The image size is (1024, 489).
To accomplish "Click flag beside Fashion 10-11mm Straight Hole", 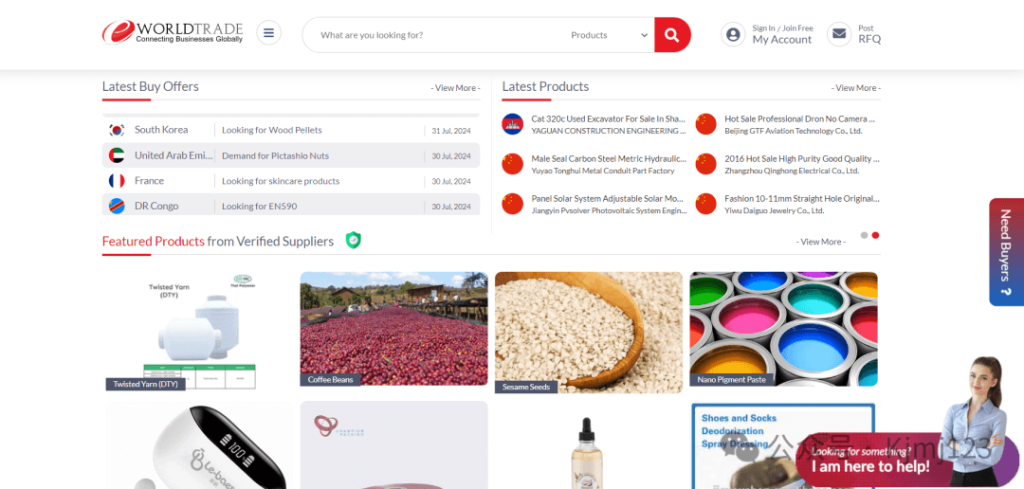I will (x=706, y=204).
